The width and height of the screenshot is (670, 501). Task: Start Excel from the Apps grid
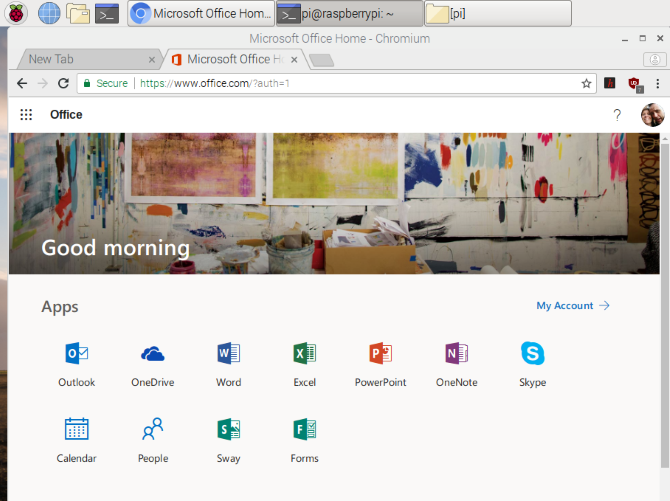[x=304, y=354]
